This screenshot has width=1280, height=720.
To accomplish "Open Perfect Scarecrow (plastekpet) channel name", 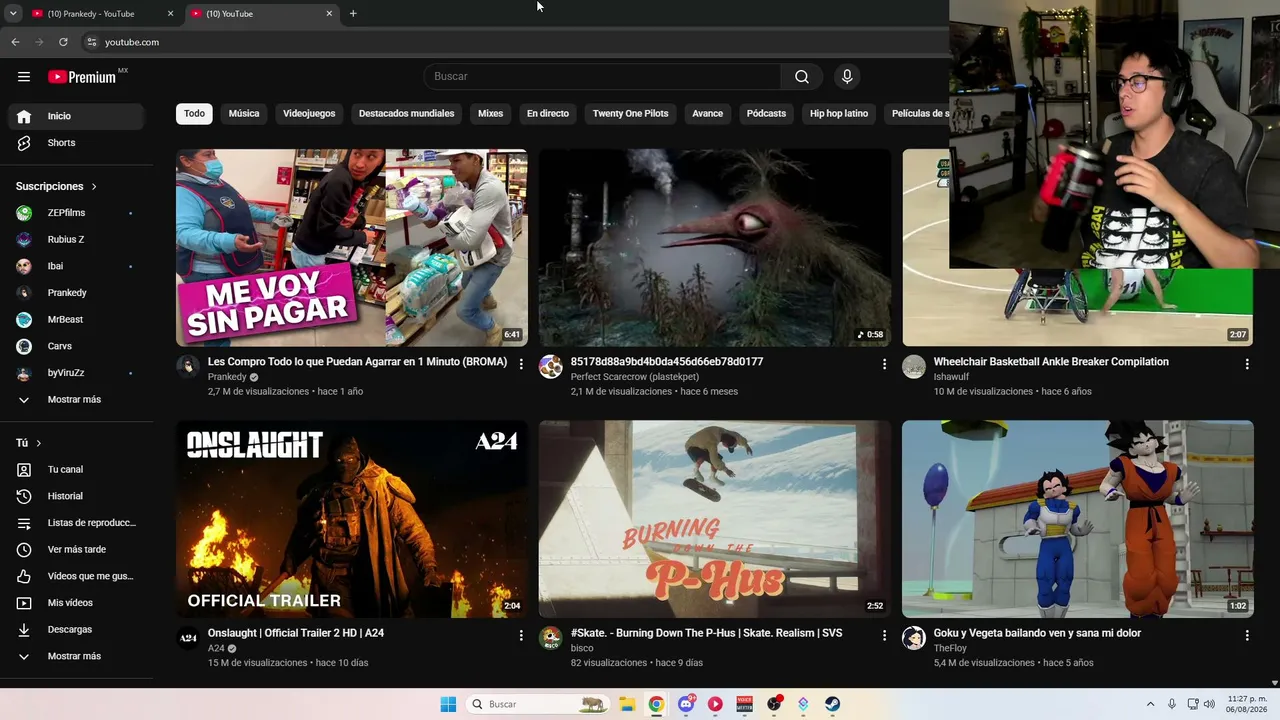I will point(635,377).
